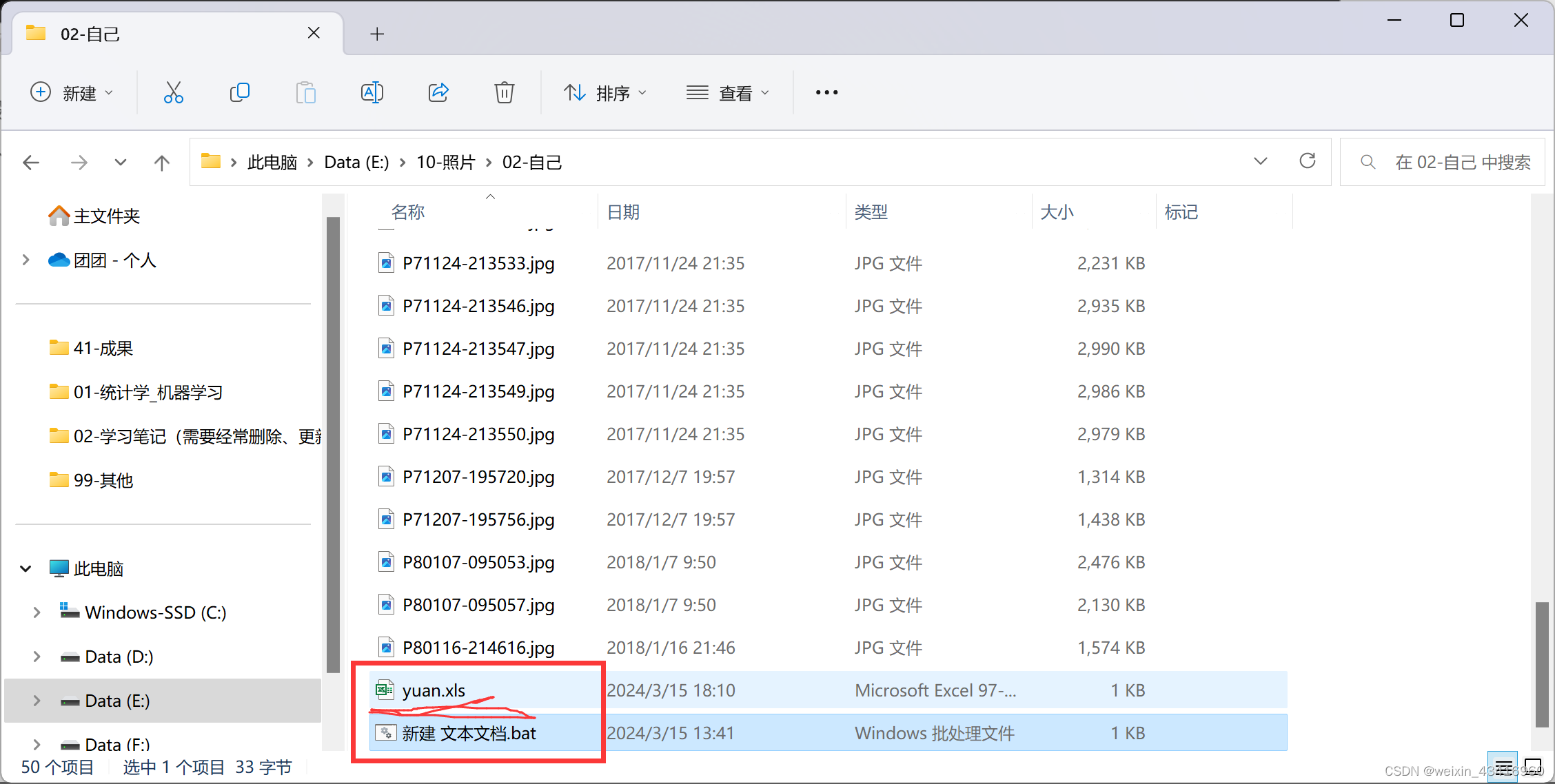Switch to details view in status bar

click(1503, 767)
